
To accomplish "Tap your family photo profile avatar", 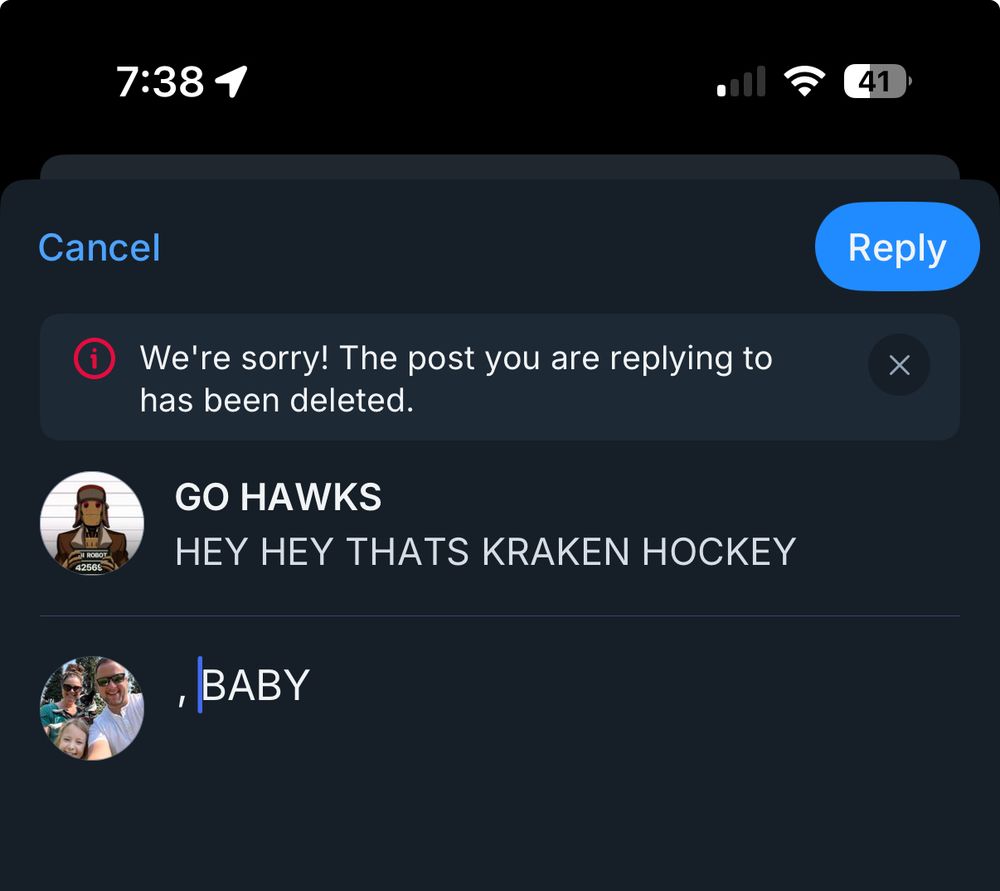I will [x=92, y=708].
